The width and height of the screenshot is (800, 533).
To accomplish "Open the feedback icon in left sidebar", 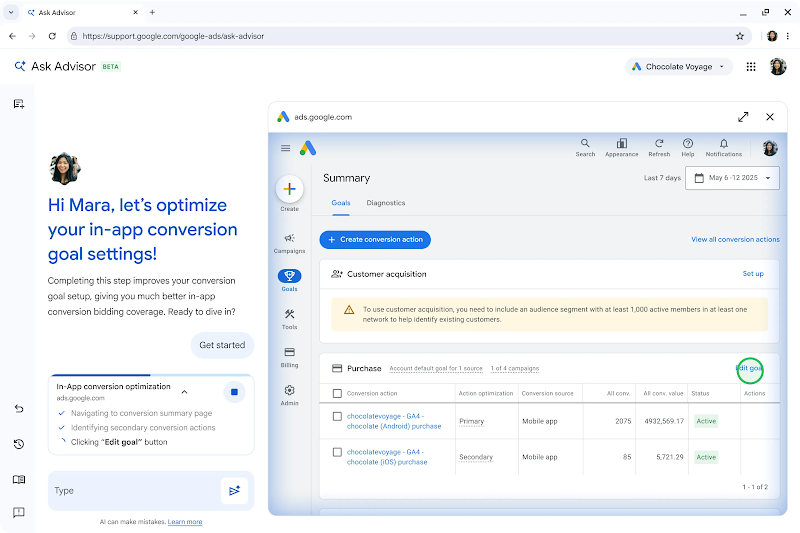I will (x=19, y=512).
